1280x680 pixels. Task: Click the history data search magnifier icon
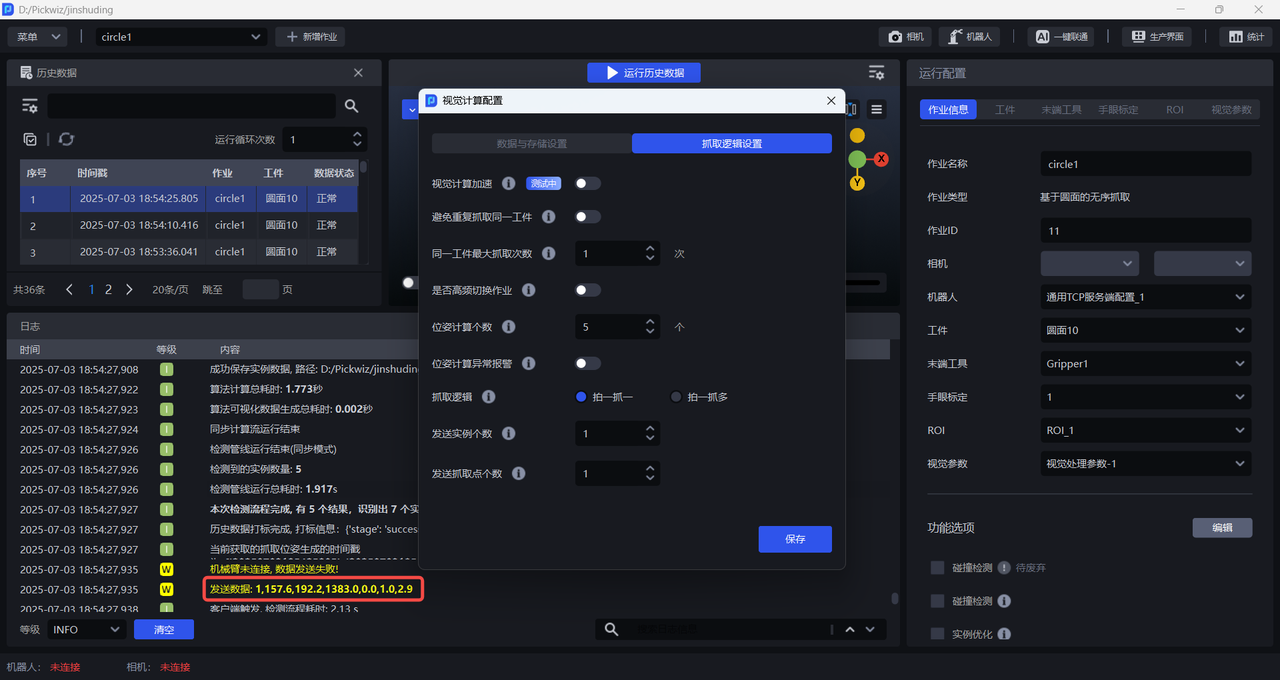351,106
